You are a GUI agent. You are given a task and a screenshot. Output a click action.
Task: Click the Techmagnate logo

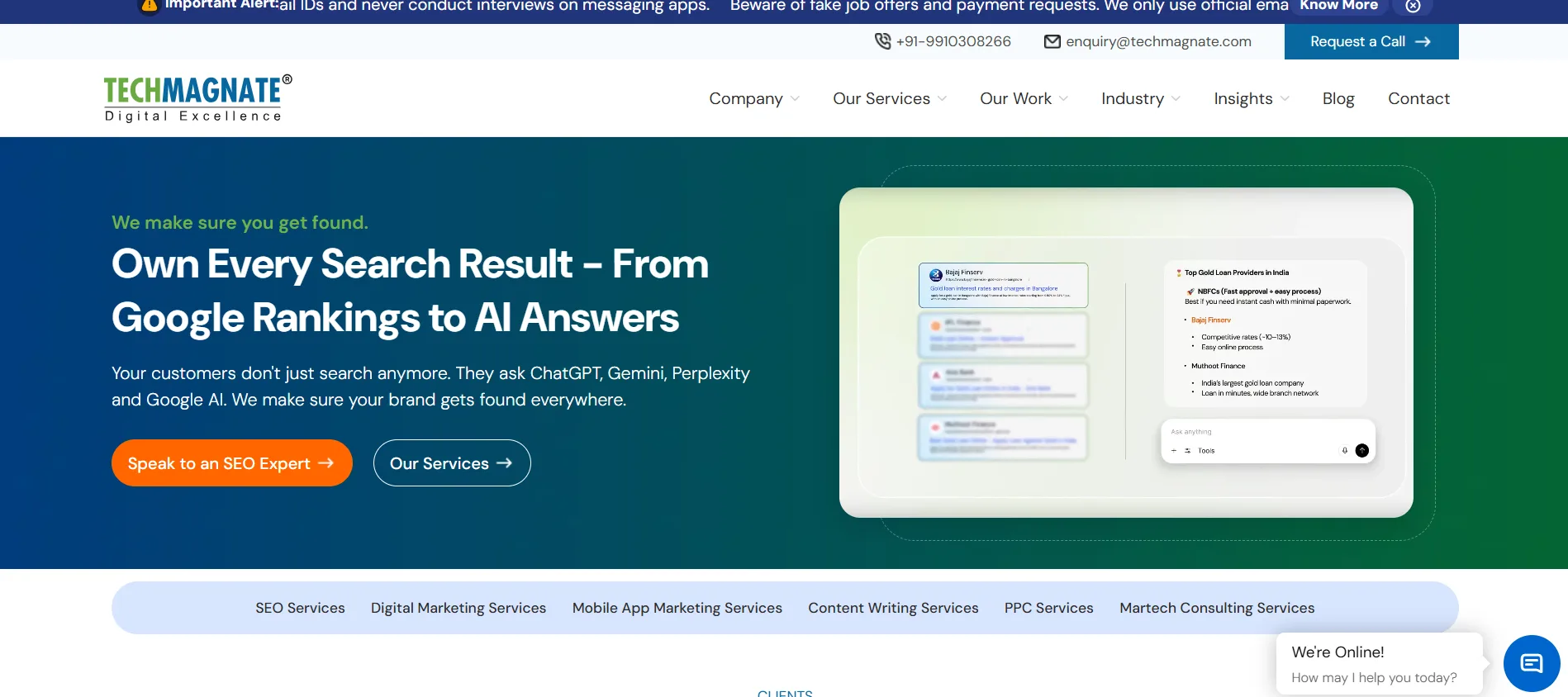click(x=197, y=98)
